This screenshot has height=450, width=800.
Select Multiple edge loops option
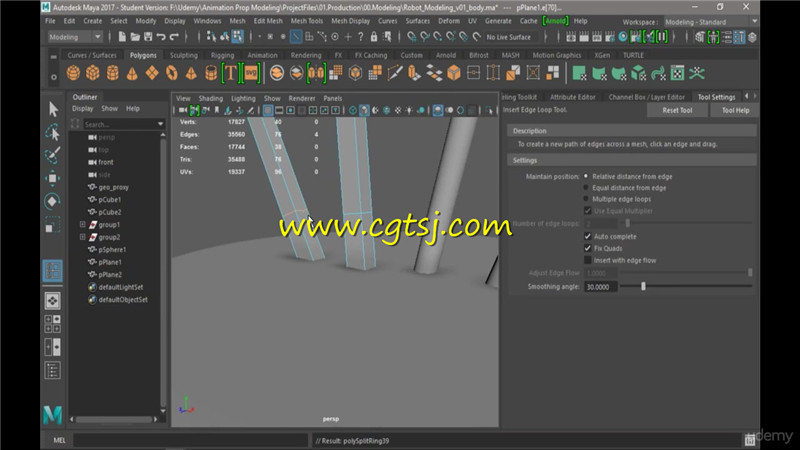[586, 199]
